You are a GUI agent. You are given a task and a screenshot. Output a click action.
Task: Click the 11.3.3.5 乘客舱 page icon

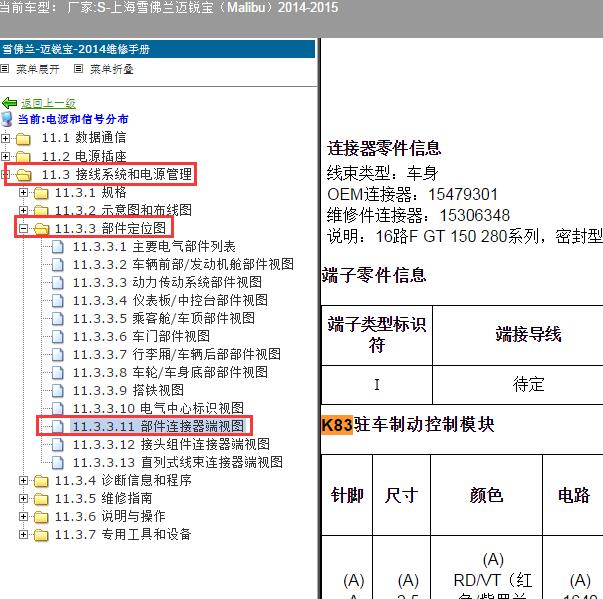(58, 318)
